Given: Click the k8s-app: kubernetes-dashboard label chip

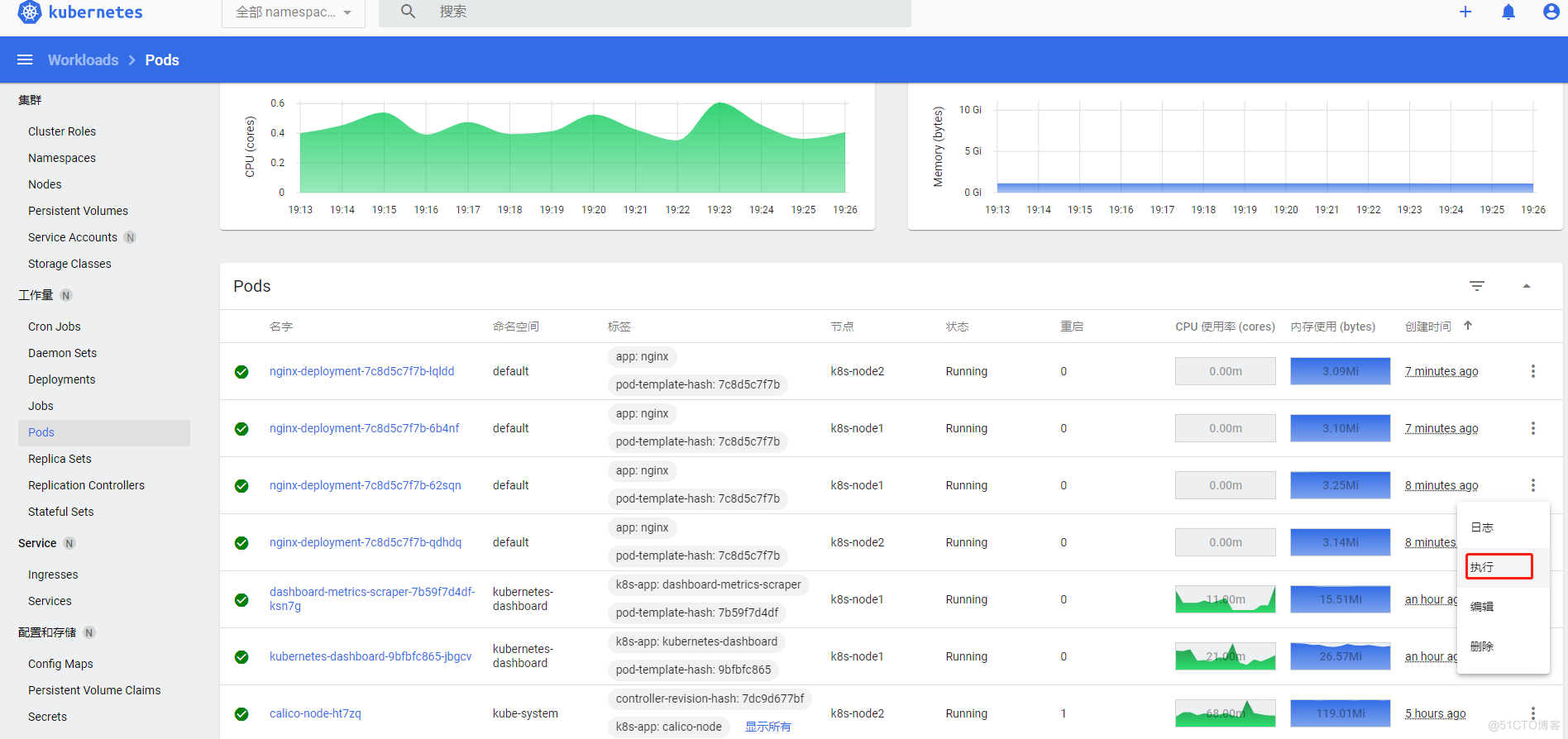Looking at the screenshot, I should (x=696, y=641).
